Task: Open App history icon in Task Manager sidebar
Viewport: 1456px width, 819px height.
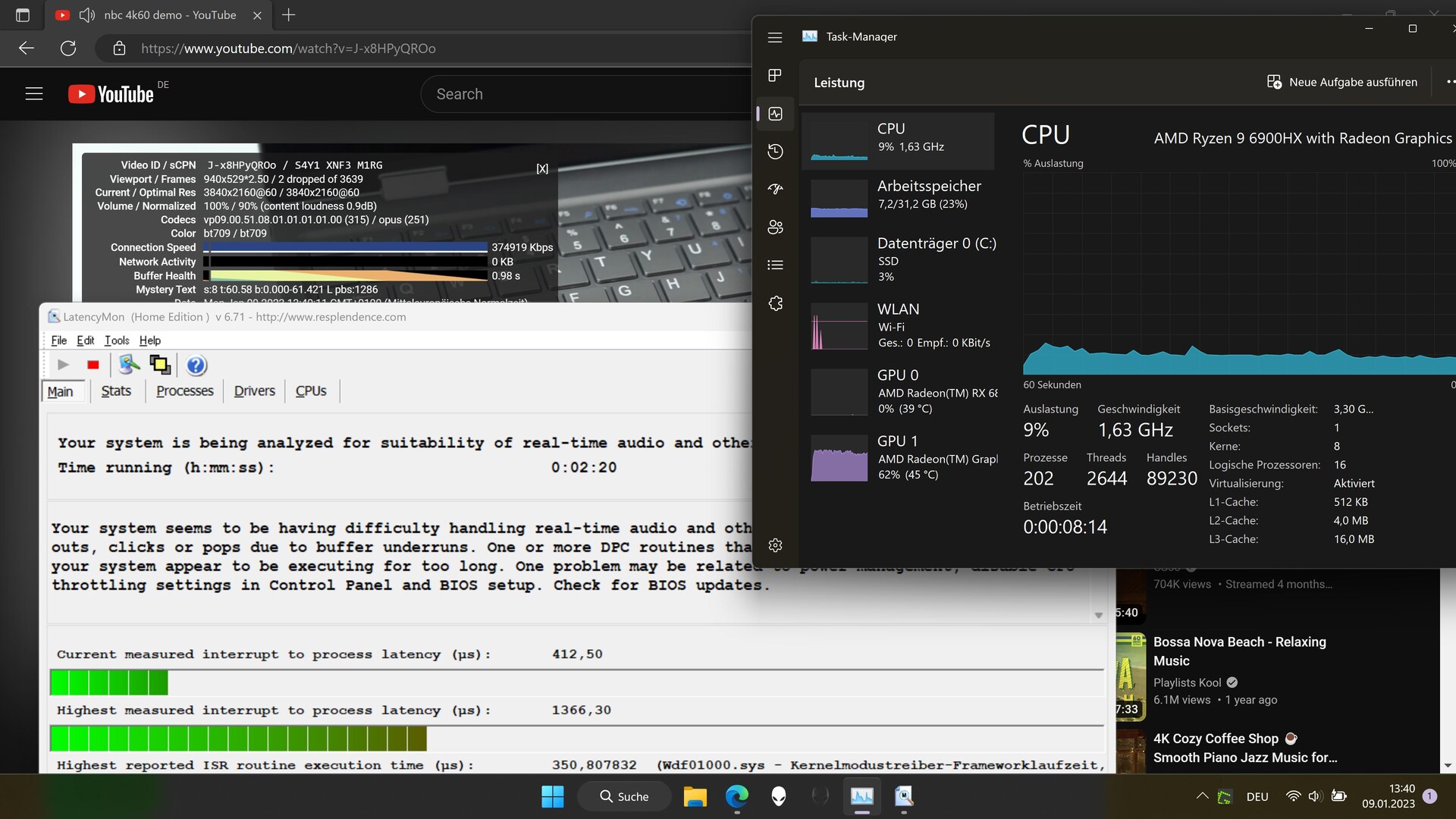Action: [775, 152]
